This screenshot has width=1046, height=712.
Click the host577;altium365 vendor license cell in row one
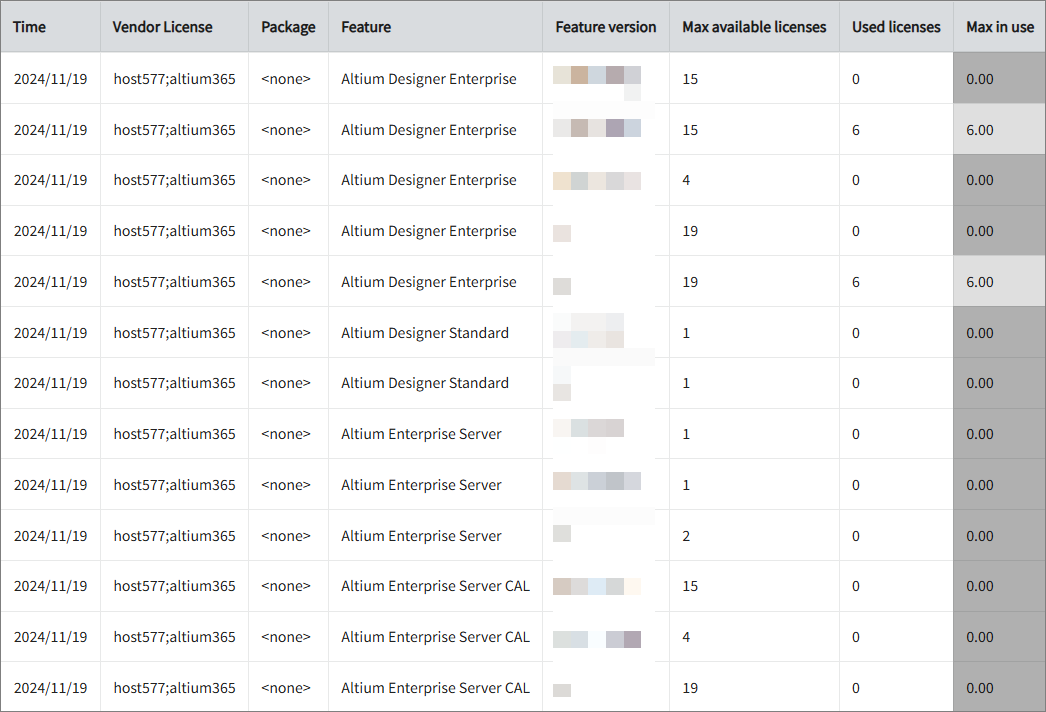coord(173,78)
